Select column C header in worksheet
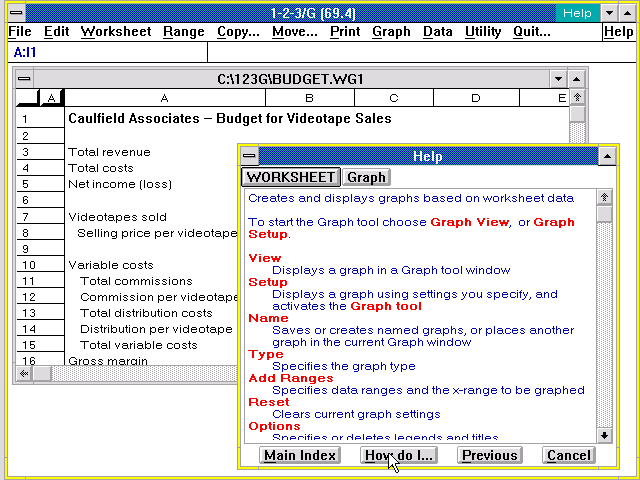The image size is (640, 480). [x=394, y=98]
